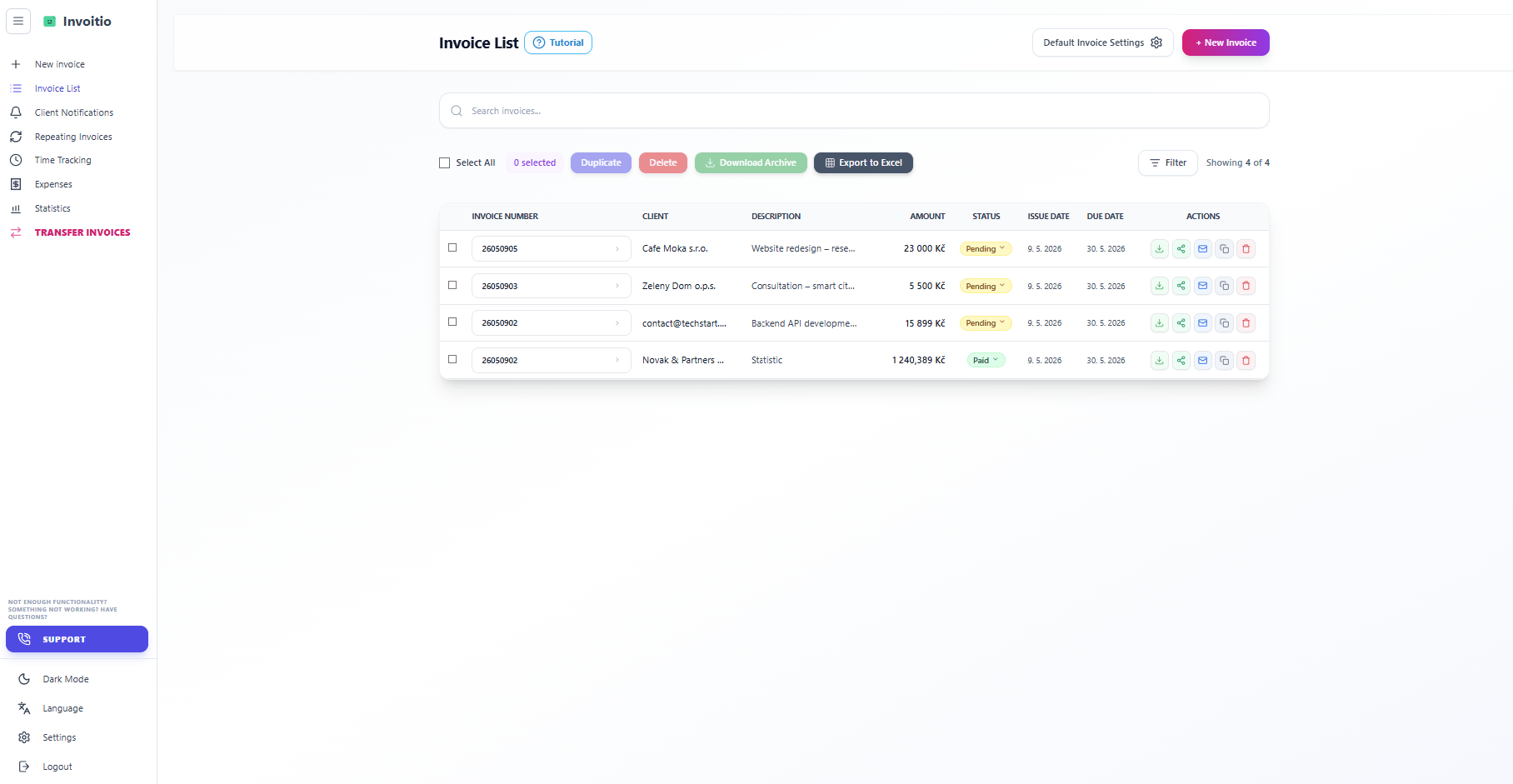Click Download Archive button

(751, 163)
